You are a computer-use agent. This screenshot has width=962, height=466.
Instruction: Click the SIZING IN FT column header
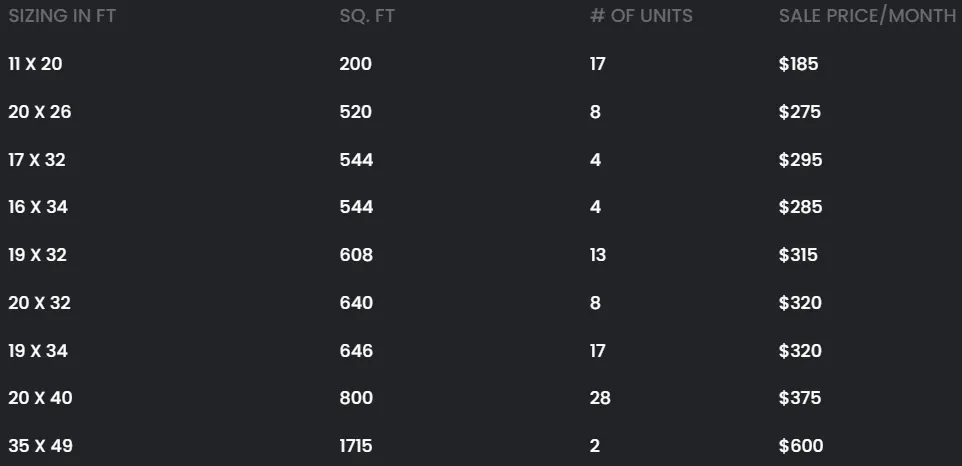click(62, 16)
